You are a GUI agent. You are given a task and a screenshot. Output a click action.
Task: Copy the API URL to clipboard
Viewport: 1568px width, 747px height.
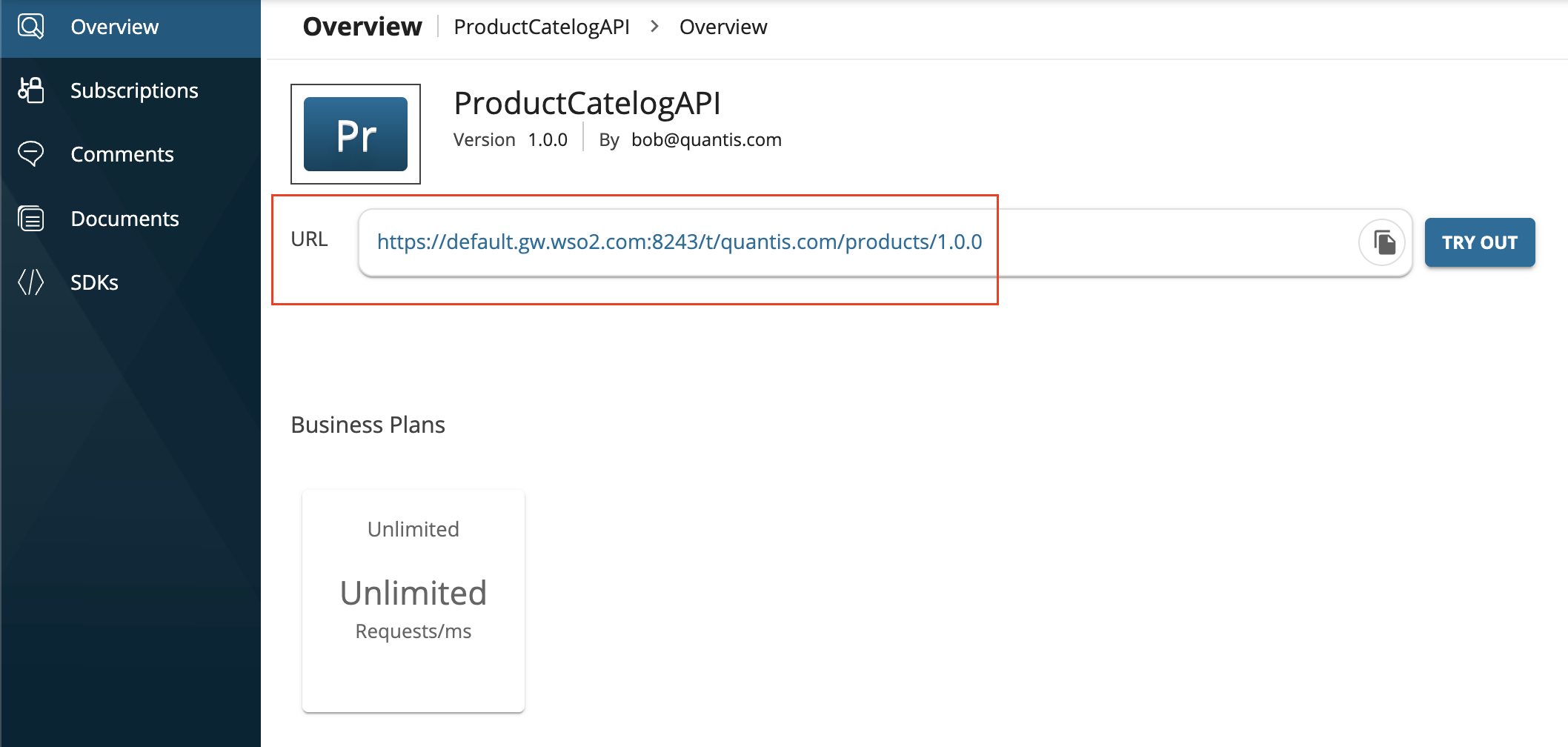1383,242
